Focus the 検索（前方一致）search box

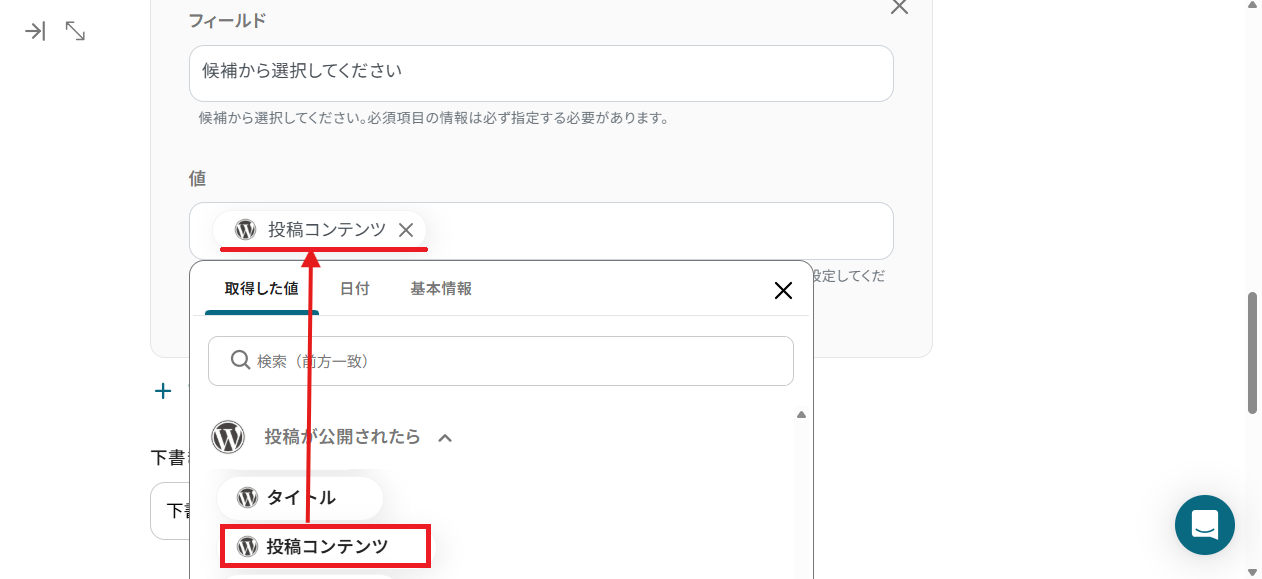click(x=501, y=361)
